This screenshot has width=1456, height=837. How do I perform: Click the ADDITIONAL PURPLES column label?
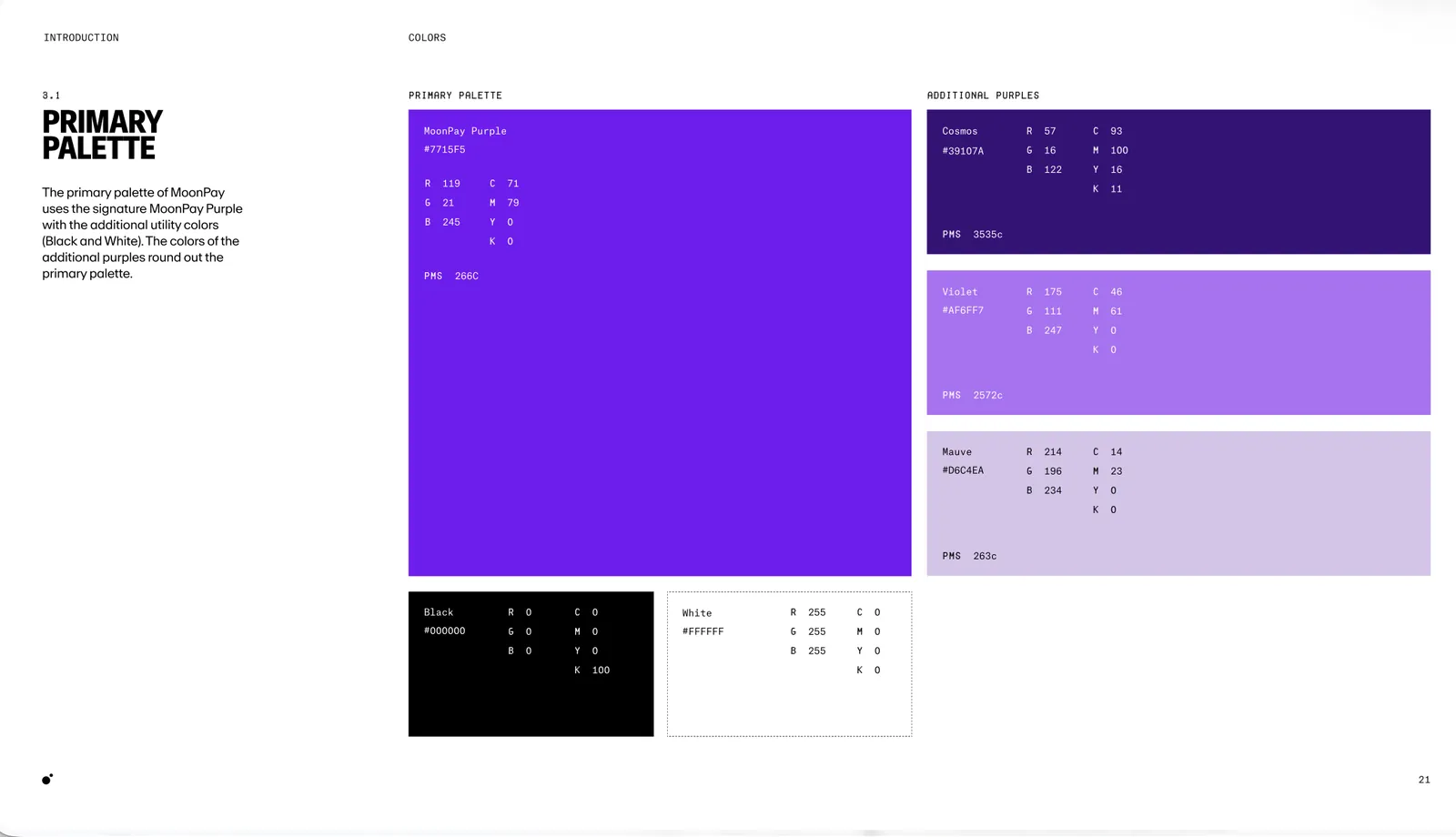983,96
